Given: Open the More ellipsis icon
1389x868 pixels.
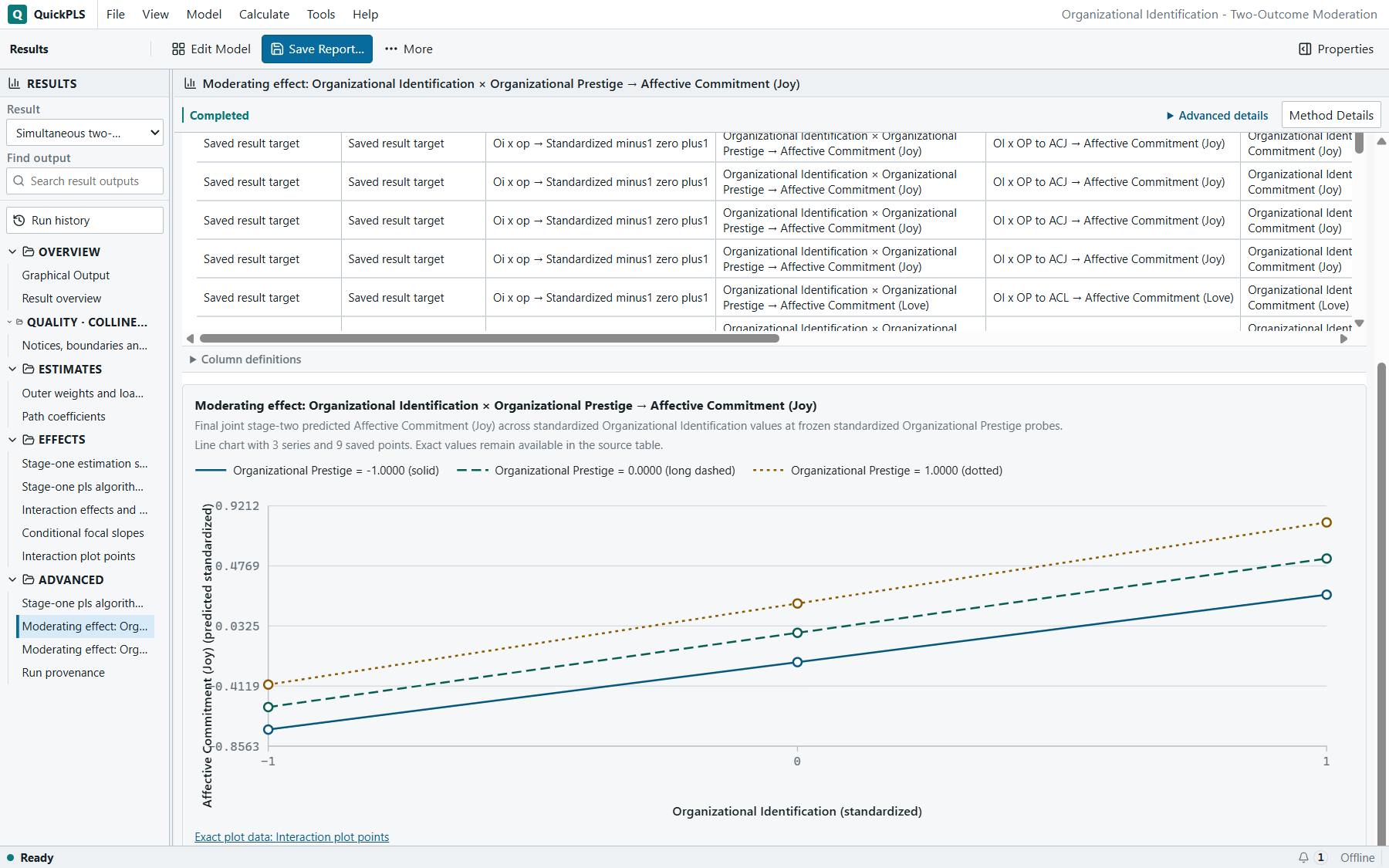Looking at the screenshot, I should click(391, 49).
